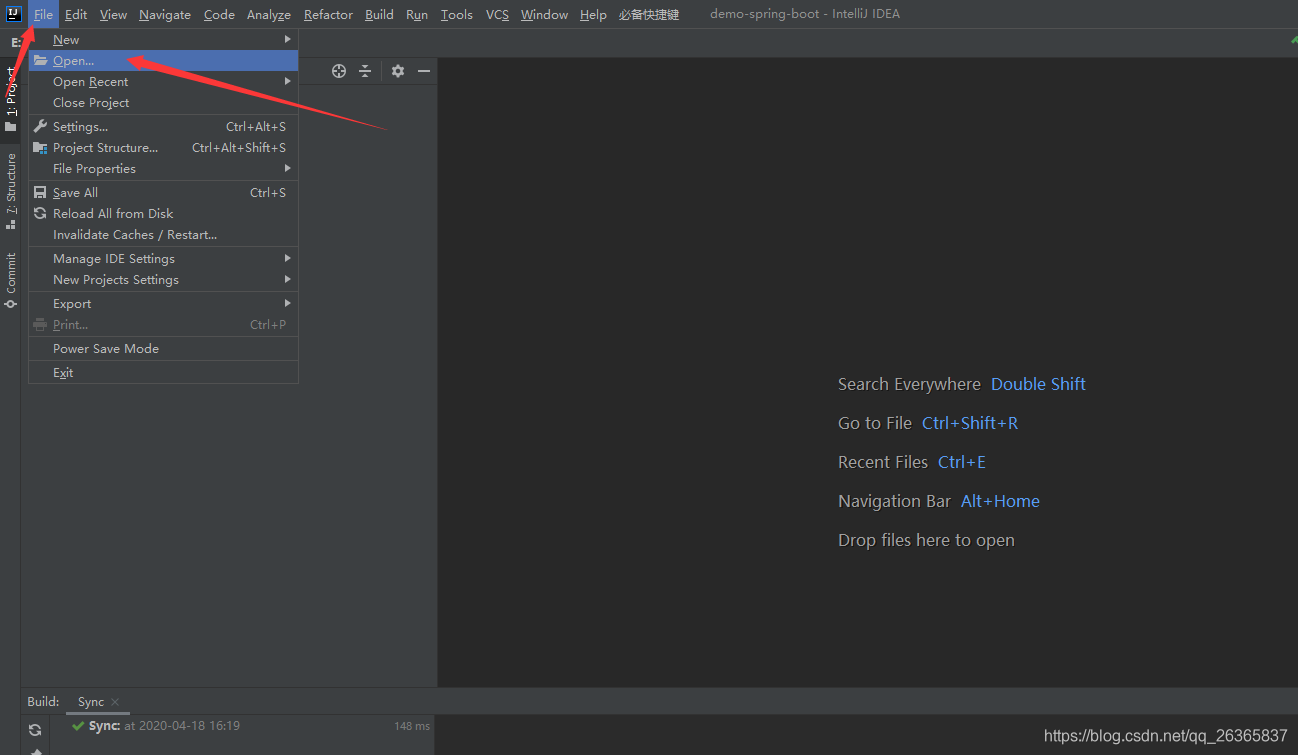Open the Help menu
This screenshot has width=1298, height=755.
click(x=593, y=15)
